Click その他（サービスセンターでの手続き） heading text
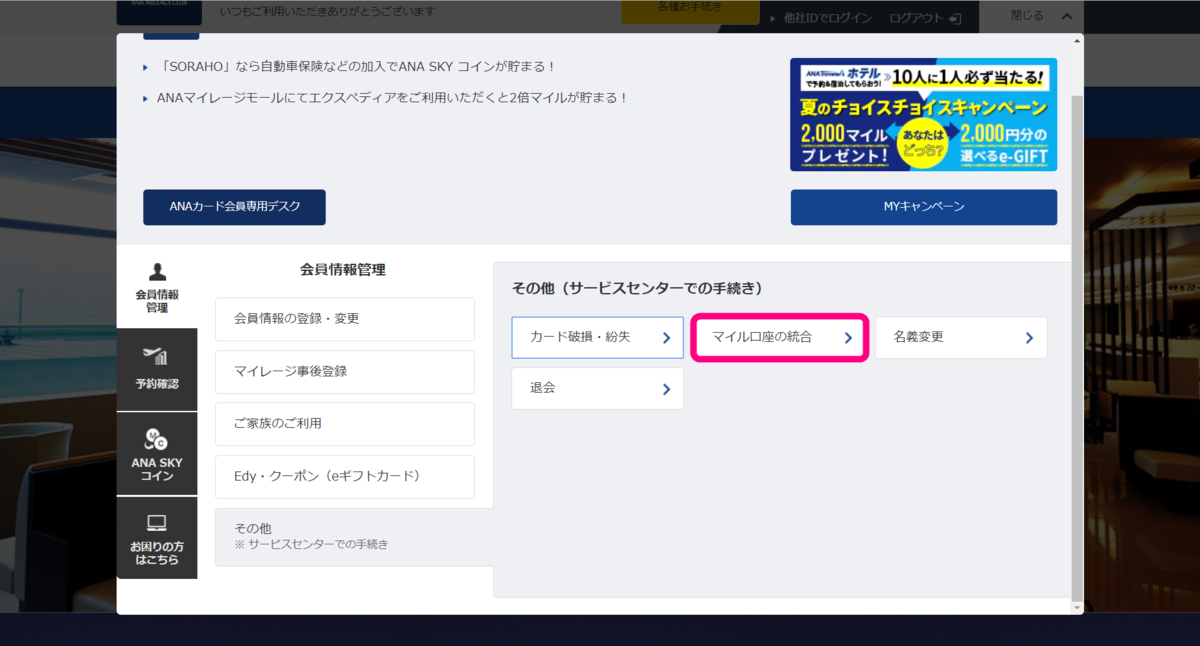 (637, 288)
